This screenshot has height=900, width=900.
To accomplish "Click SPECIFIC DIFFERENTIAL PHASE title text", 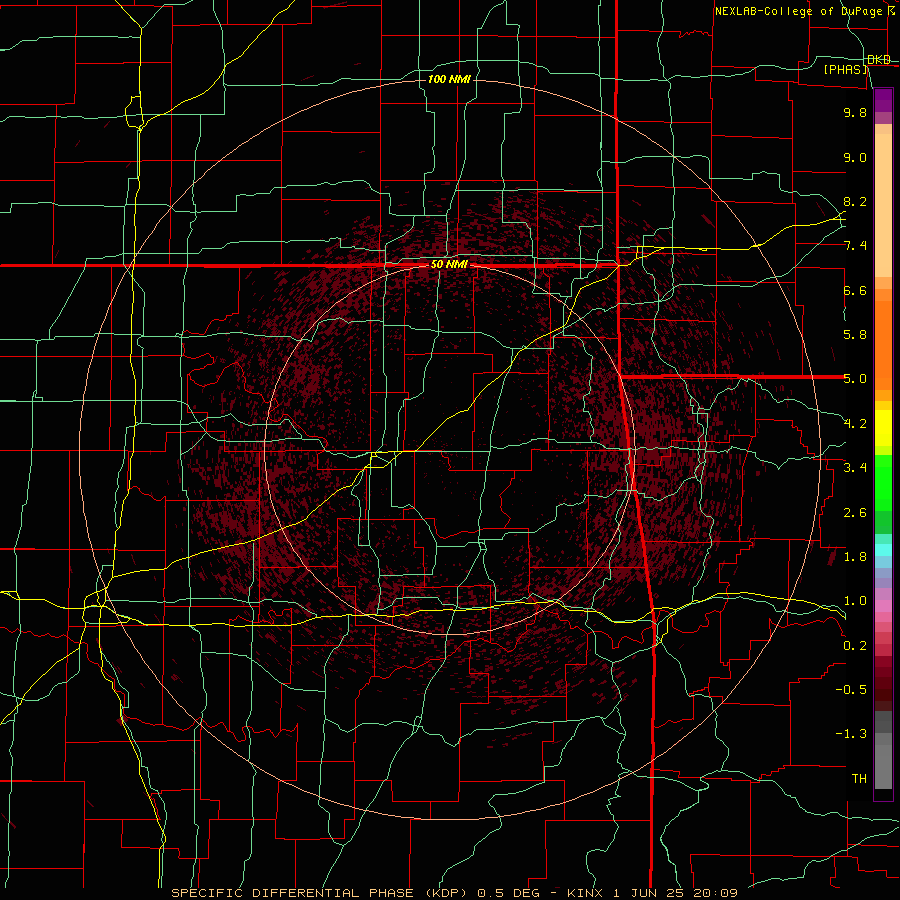I will [x=292, y=893].
